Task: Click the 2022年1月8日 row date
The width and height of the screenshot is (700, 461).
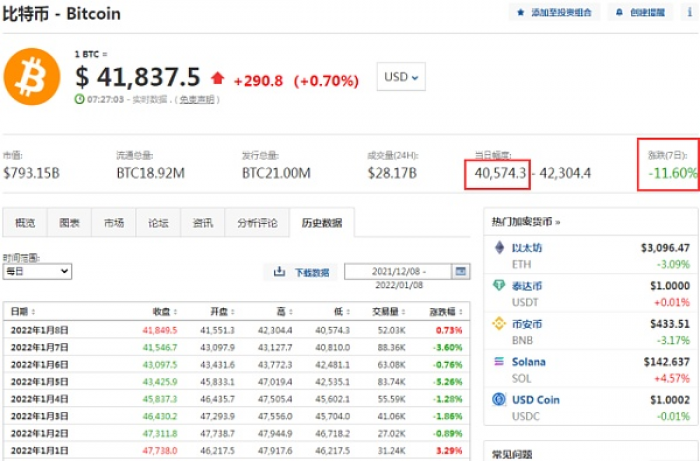Action: pos(39,330)
